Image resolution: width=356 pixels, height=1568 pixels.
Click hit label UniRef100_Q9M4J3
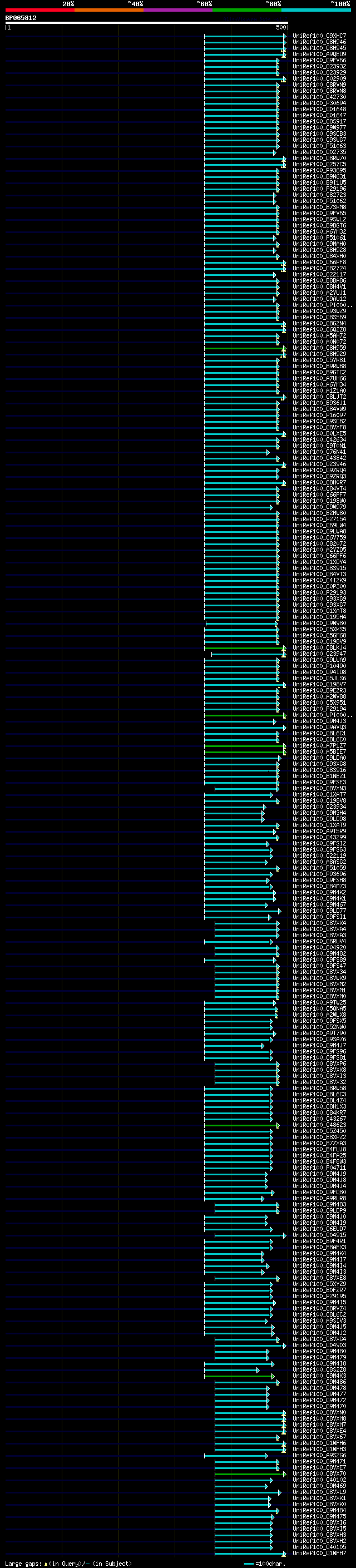319,721
